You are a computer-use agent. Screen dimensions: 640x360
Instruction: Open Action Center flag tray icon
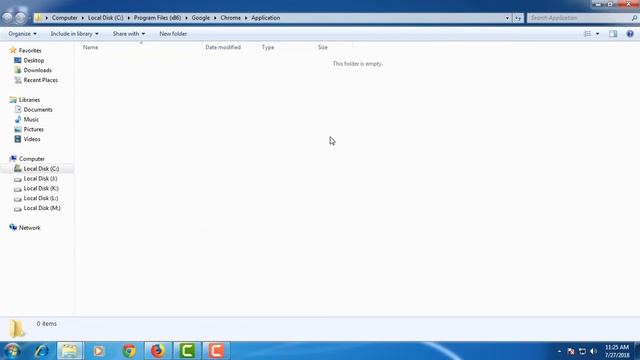[x=571, y=351]
